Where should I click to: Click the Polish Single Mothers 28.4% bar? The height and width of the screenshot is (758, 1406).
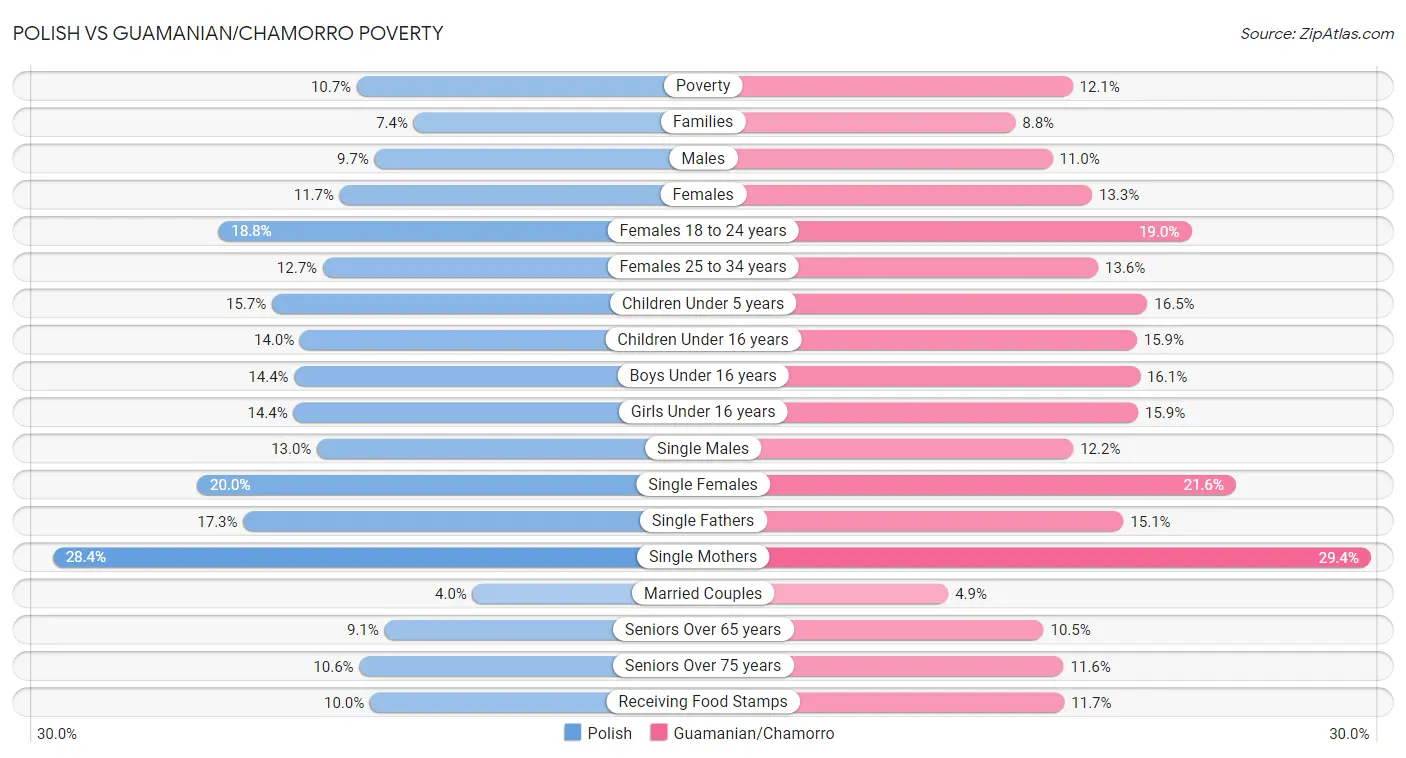pyautogui.click(x=350, y=557)
